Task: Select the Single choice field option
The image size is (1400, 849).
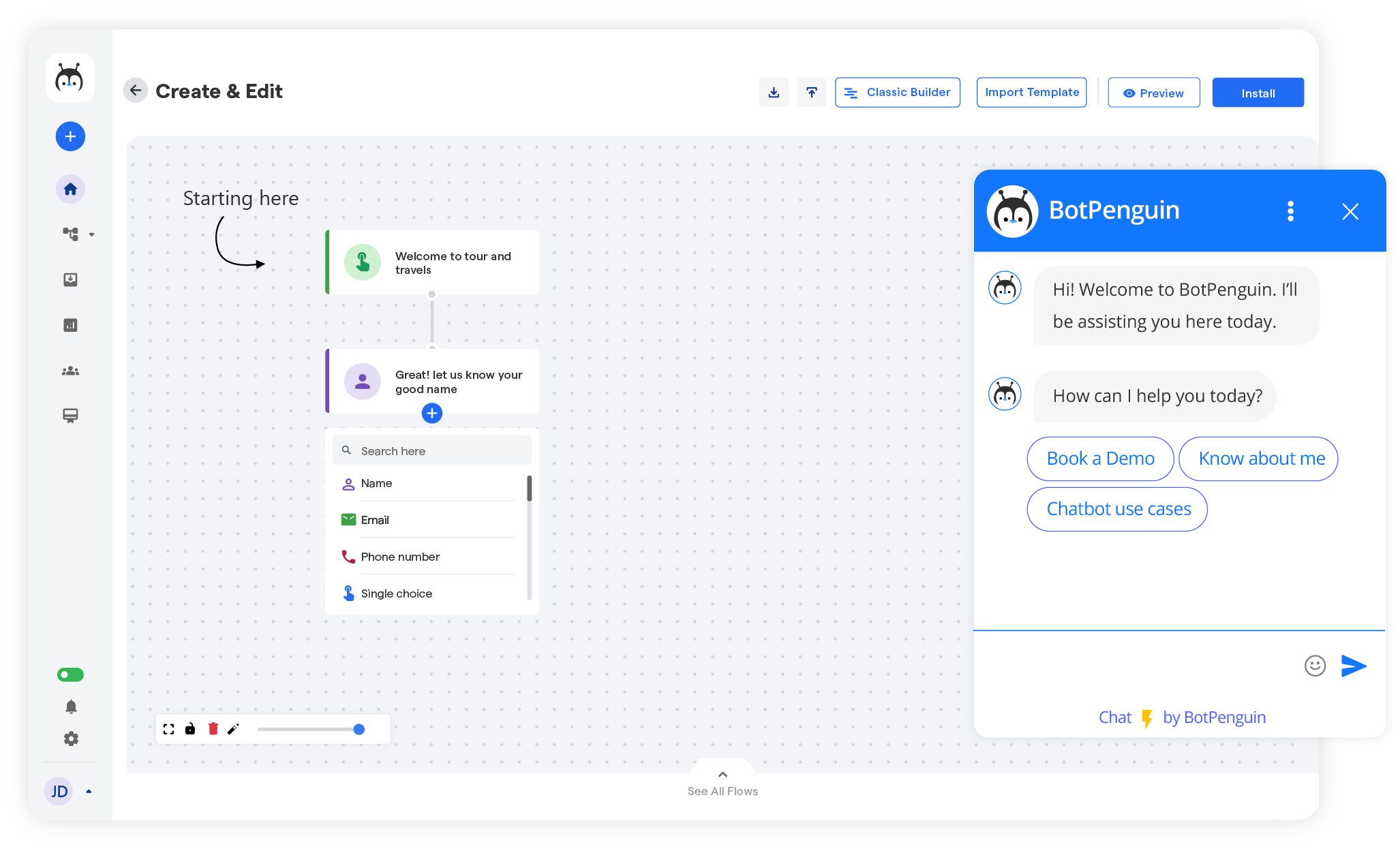Action: pos(396,592)
